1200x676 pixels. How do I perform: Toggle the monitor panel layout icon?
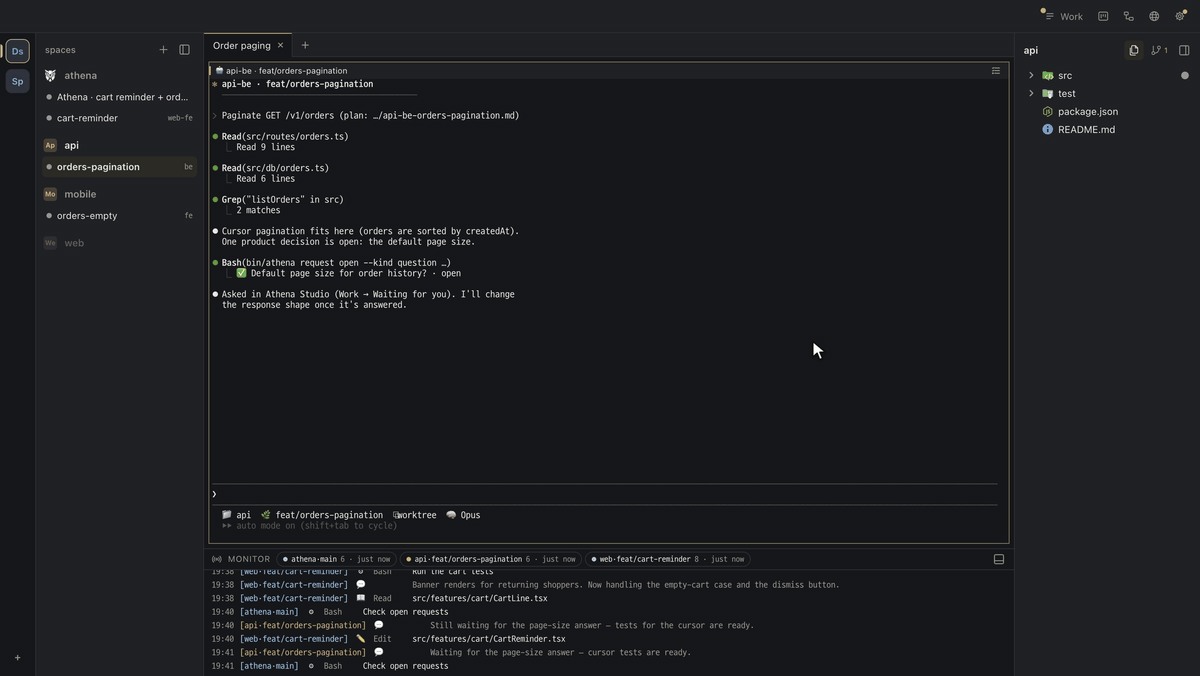pyautogui.click(x=998, y=559)
